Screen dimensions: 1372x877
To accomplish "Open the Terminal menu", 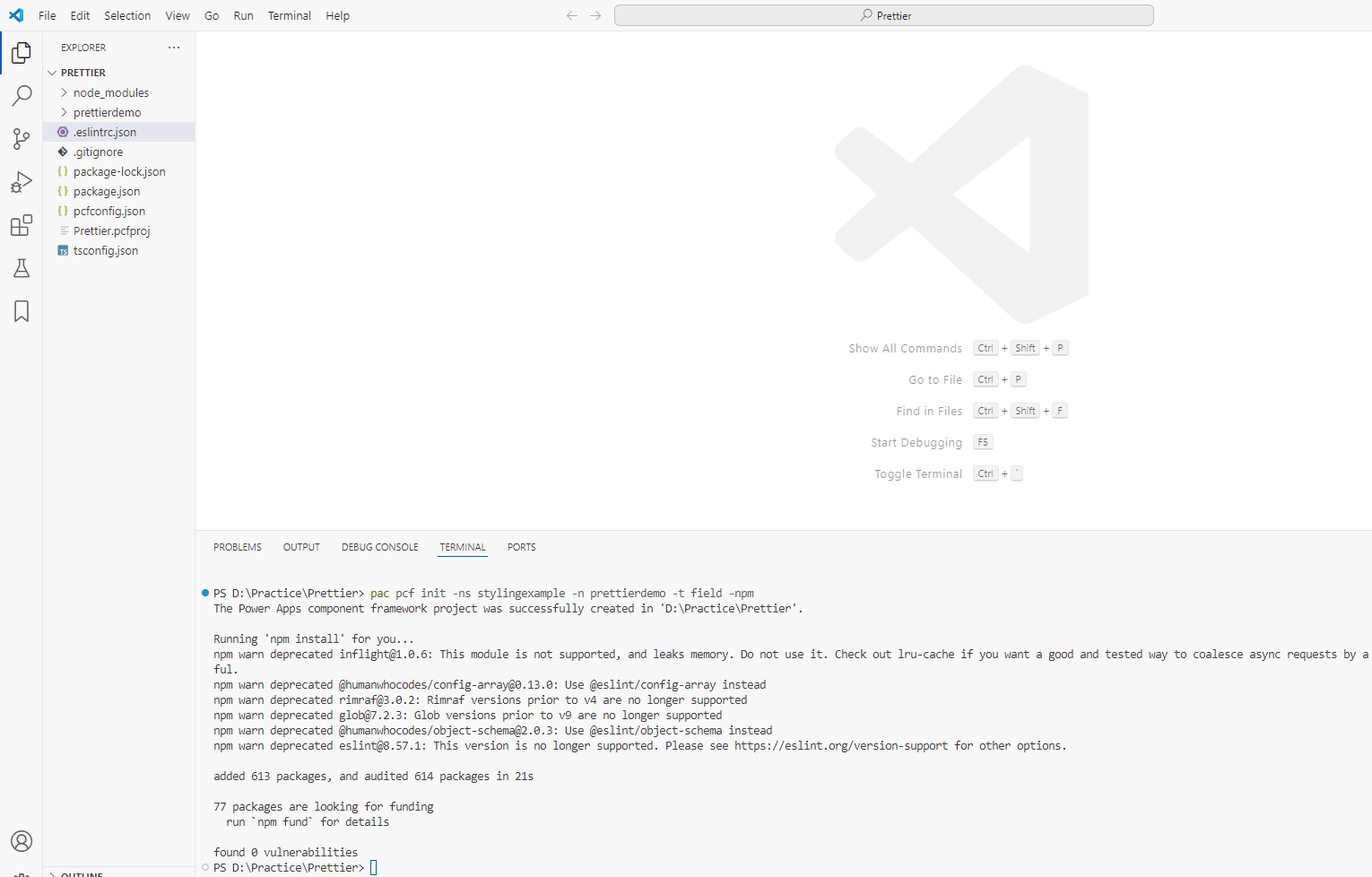I will point(289,15).
